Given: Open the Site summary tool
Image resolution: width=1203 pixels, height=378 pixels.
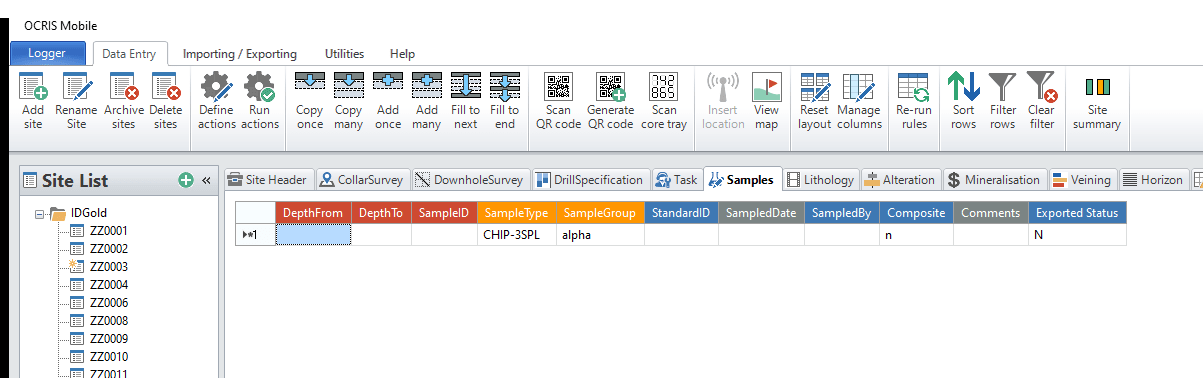Looking at the screenshot, I should coord(1097,101).
